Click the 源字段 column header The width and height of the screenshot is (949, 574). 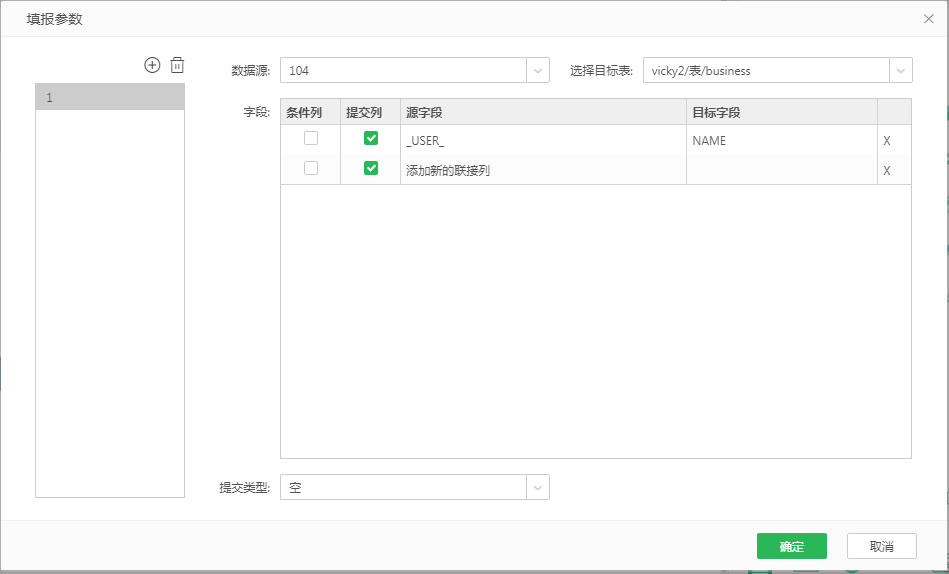click(543, 112)
